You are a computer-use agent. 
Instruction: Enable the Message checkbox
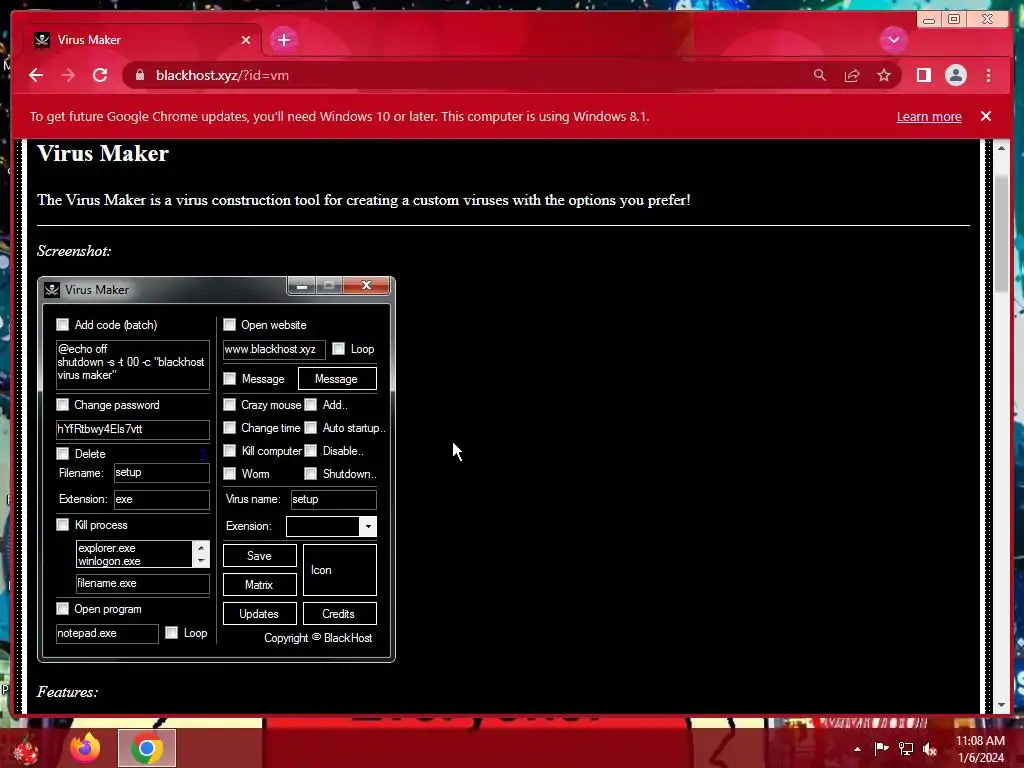coord(229,379)
